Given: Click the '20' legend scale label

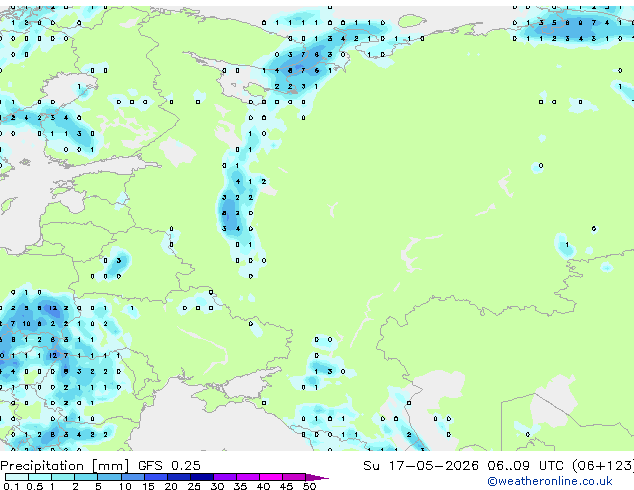Looking at the screenshot, I should tap(171, 486).
